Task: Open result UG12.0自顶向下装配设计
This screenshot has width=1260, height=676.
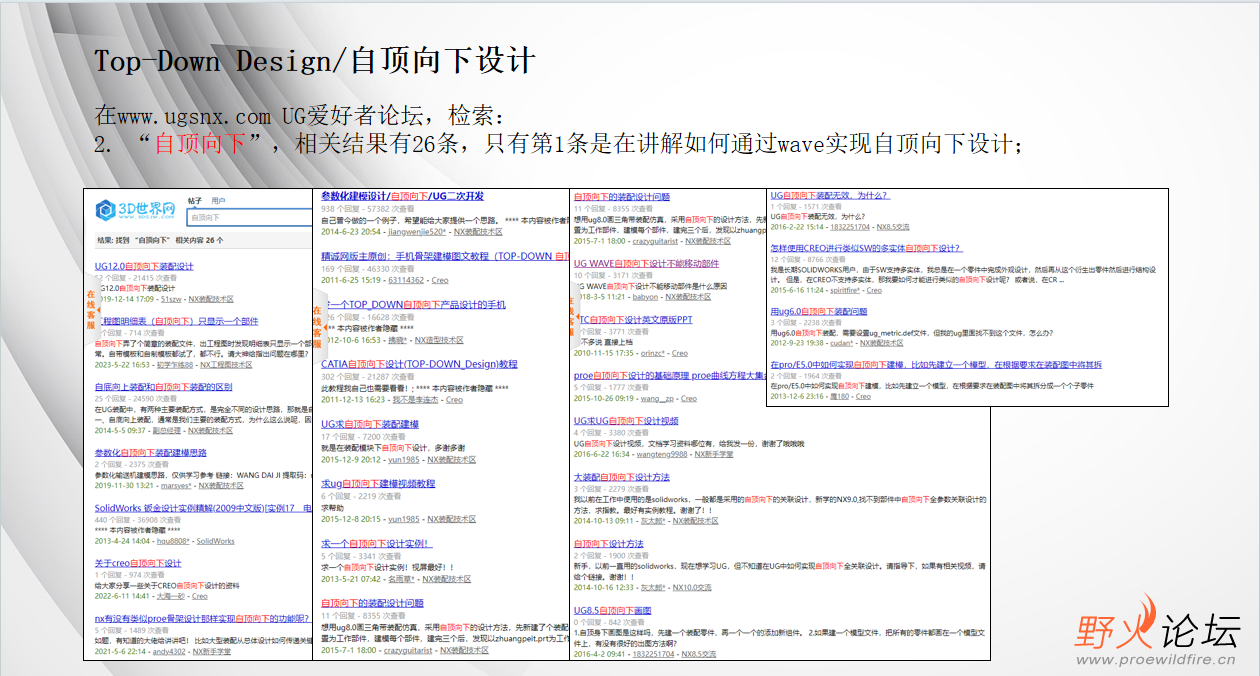Action: click(144, 266)
